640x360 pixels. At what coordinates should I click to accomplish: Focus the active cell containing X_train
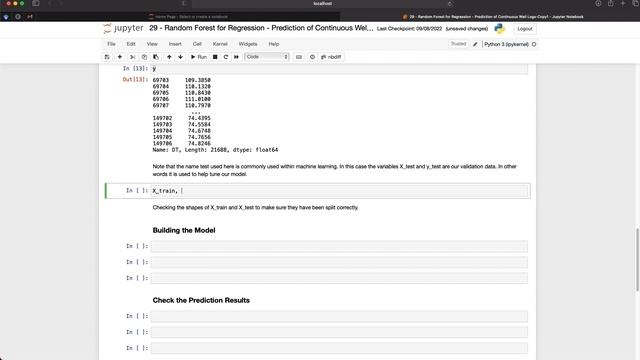point(339,191)
